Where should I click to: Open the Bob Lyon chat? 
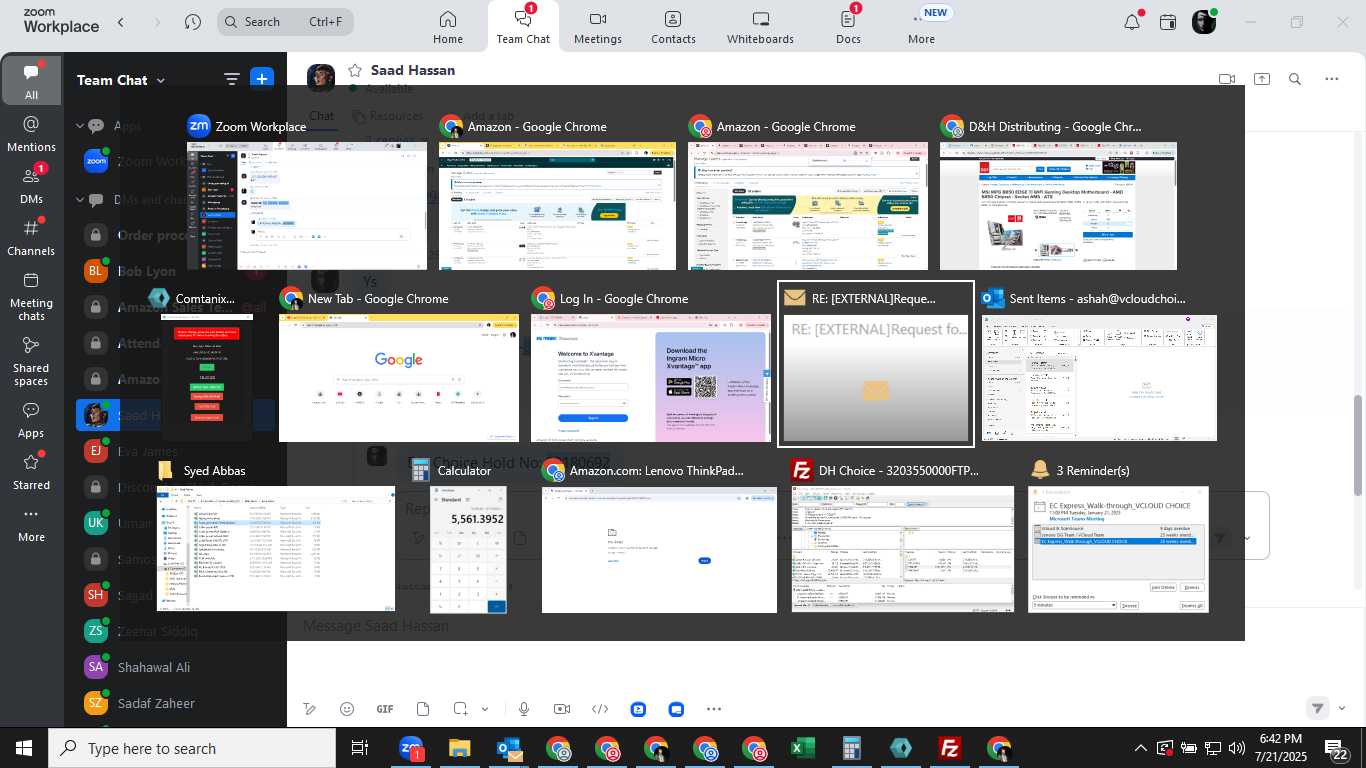[146, 271]
